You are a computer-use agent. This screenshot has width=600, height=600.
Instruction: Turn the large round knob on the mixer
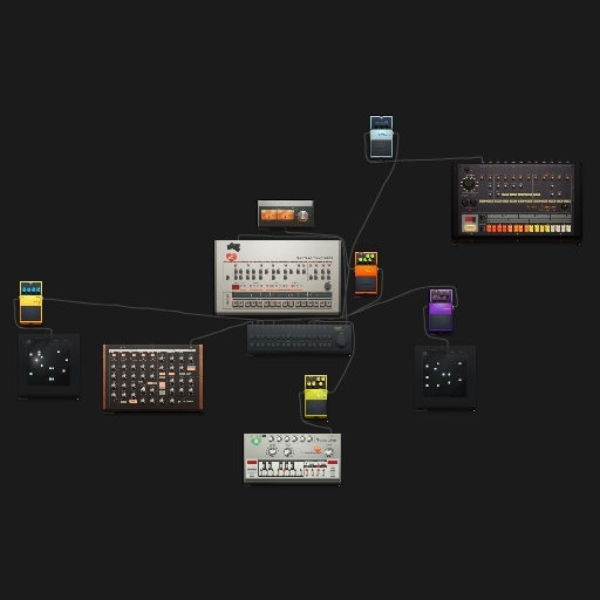pyautogui.click(x=341, y=340)
